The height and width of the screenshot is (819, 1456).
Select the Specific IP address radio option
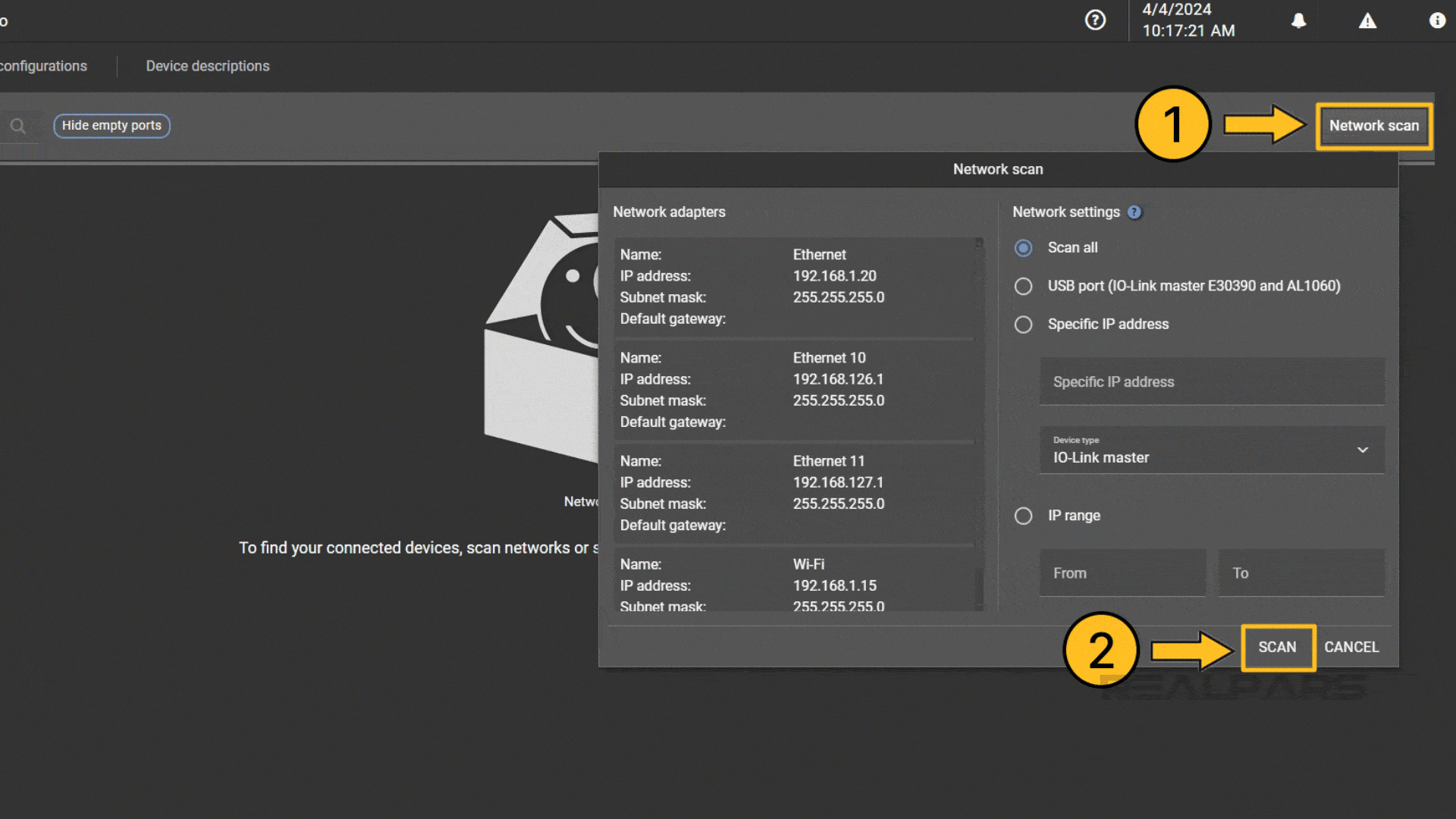pos(1023,325)
